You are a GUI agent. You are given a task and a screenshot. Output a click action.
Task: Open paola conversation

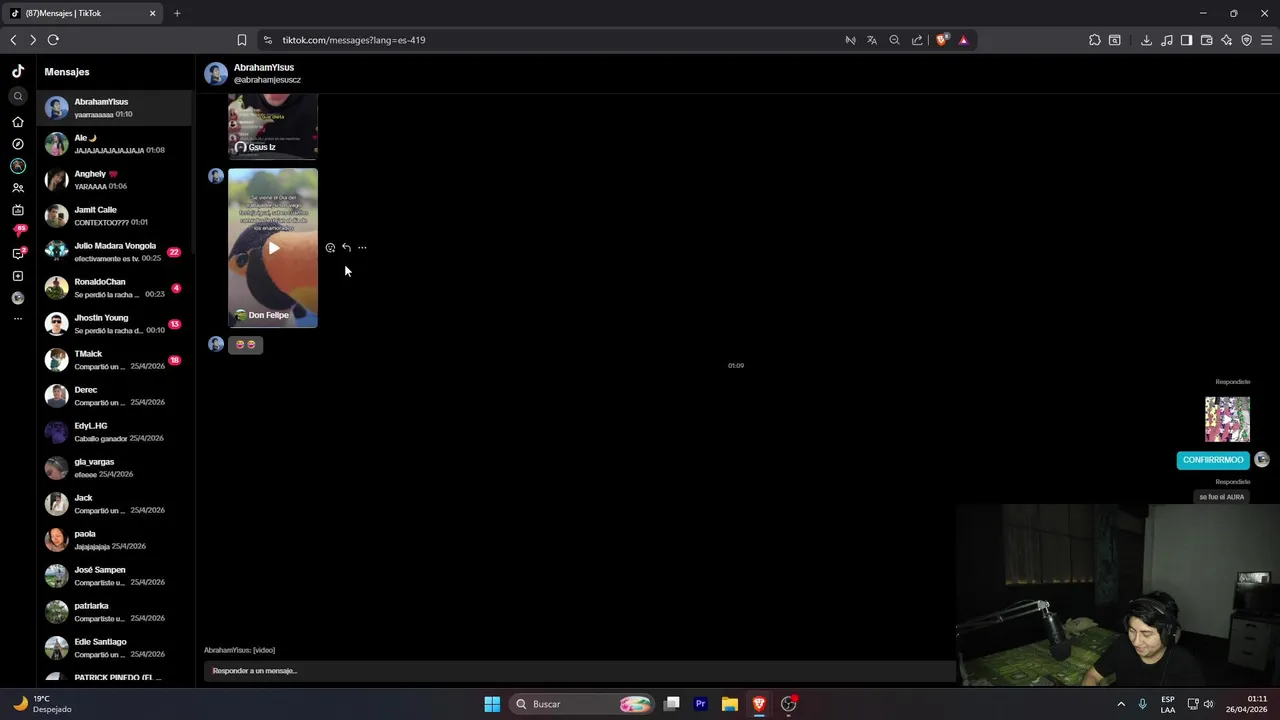click(114, 540)
